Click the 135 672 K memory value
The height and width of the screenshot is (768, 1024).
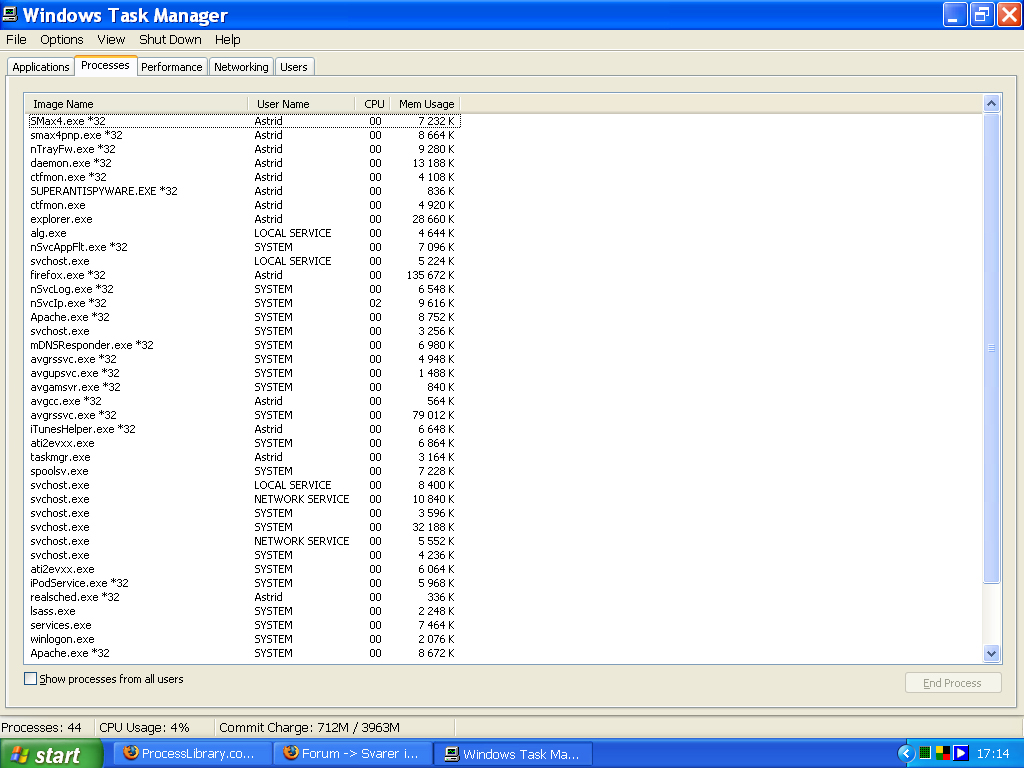point(430,275)
